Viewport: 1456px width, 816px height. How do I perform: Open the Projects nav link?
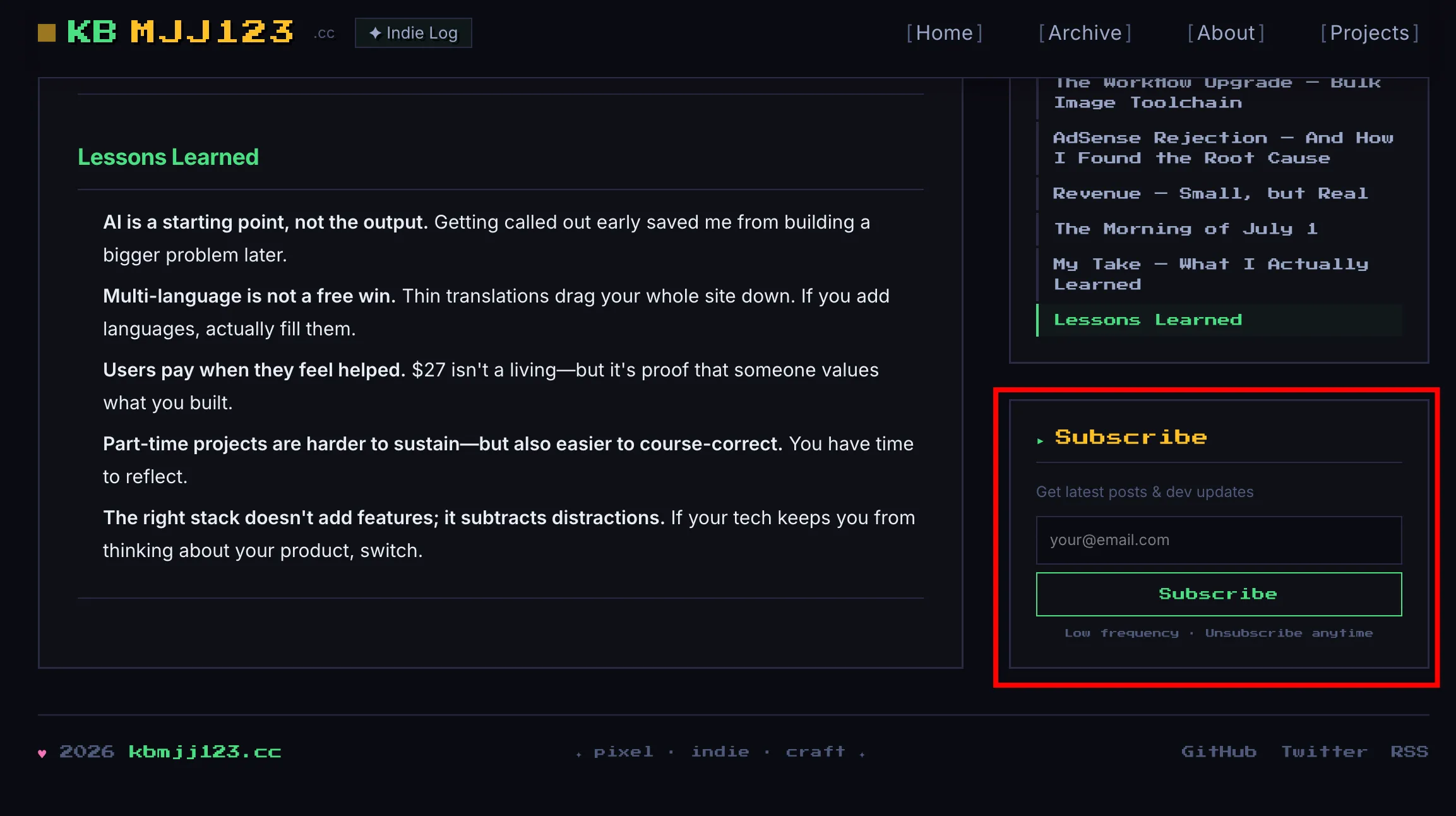coord(1369,33)
